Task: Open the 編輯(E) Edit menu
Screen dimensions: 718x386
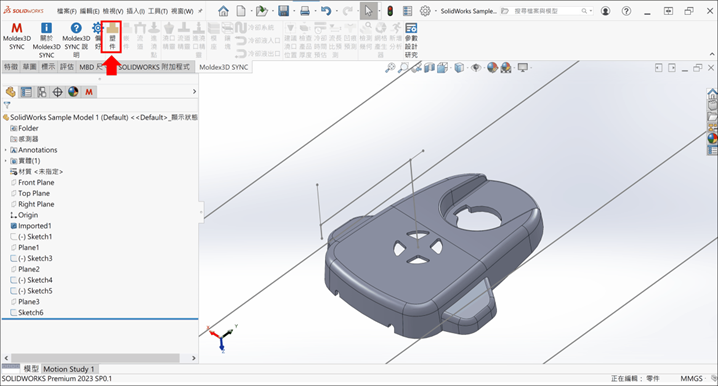Action: (89, 11)
